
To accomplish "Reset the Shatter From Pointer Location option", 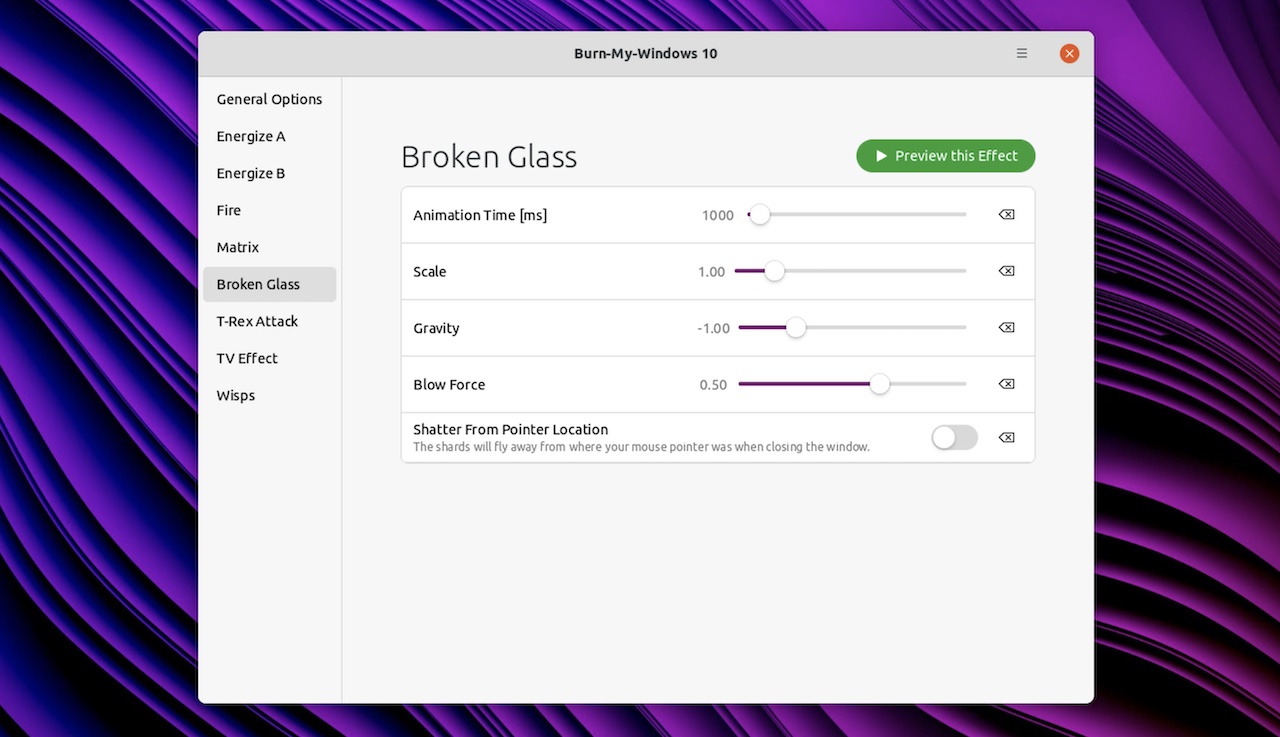I will 1006,437.
